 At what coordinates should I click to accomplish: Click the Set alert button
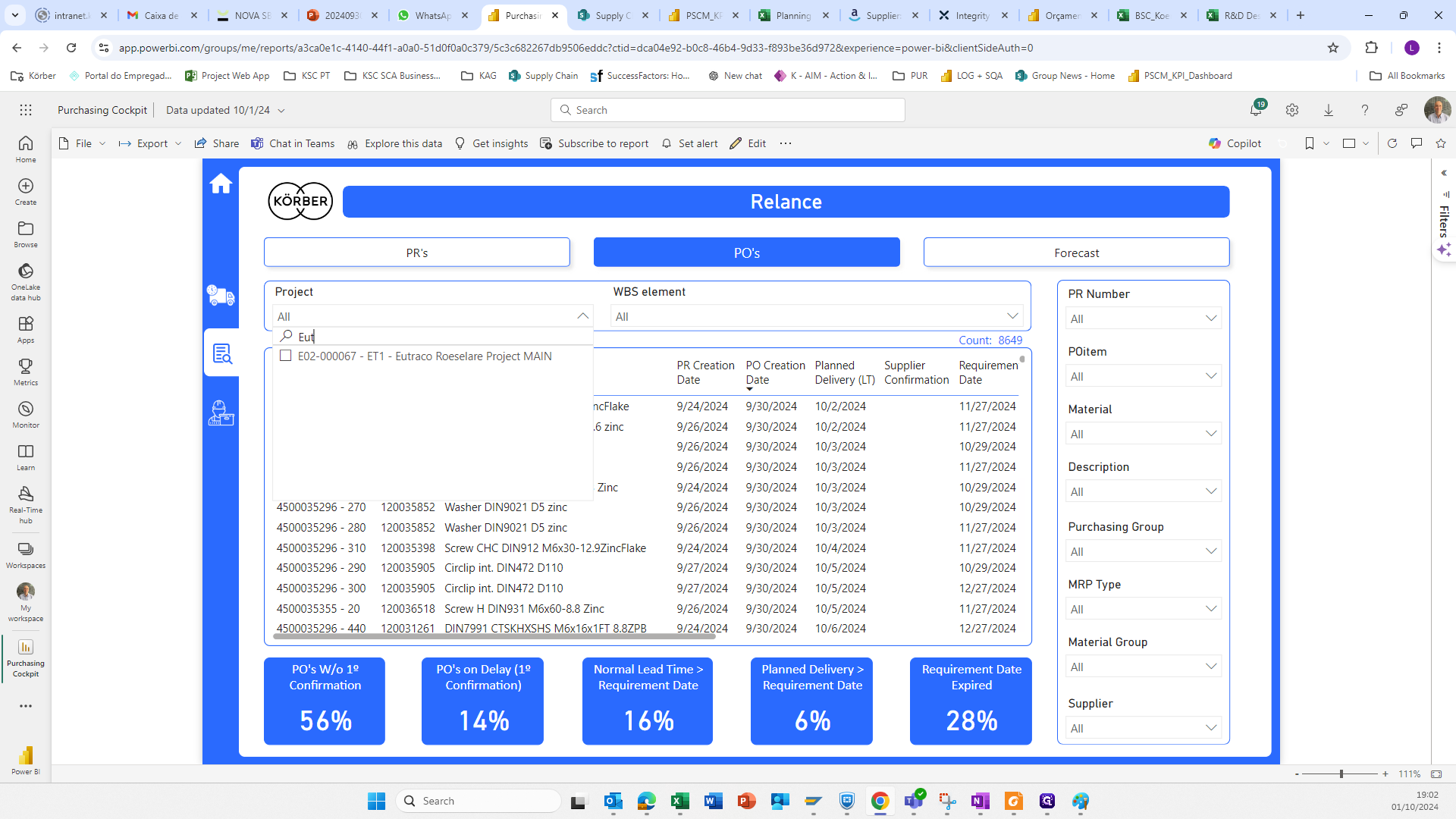689,143
